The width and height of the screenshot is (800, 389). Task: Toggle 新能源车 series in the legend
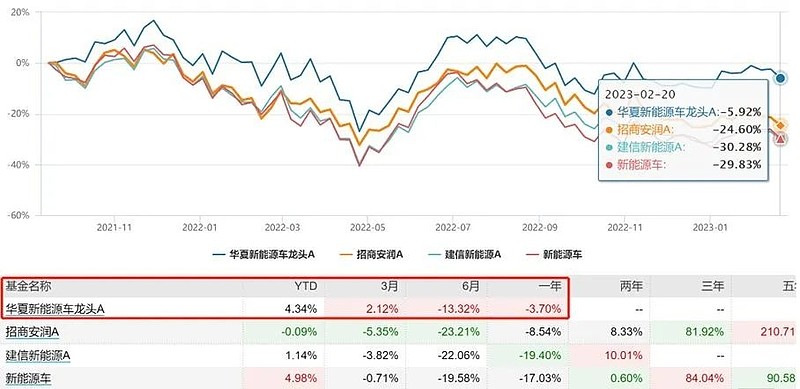coord(552,254)
